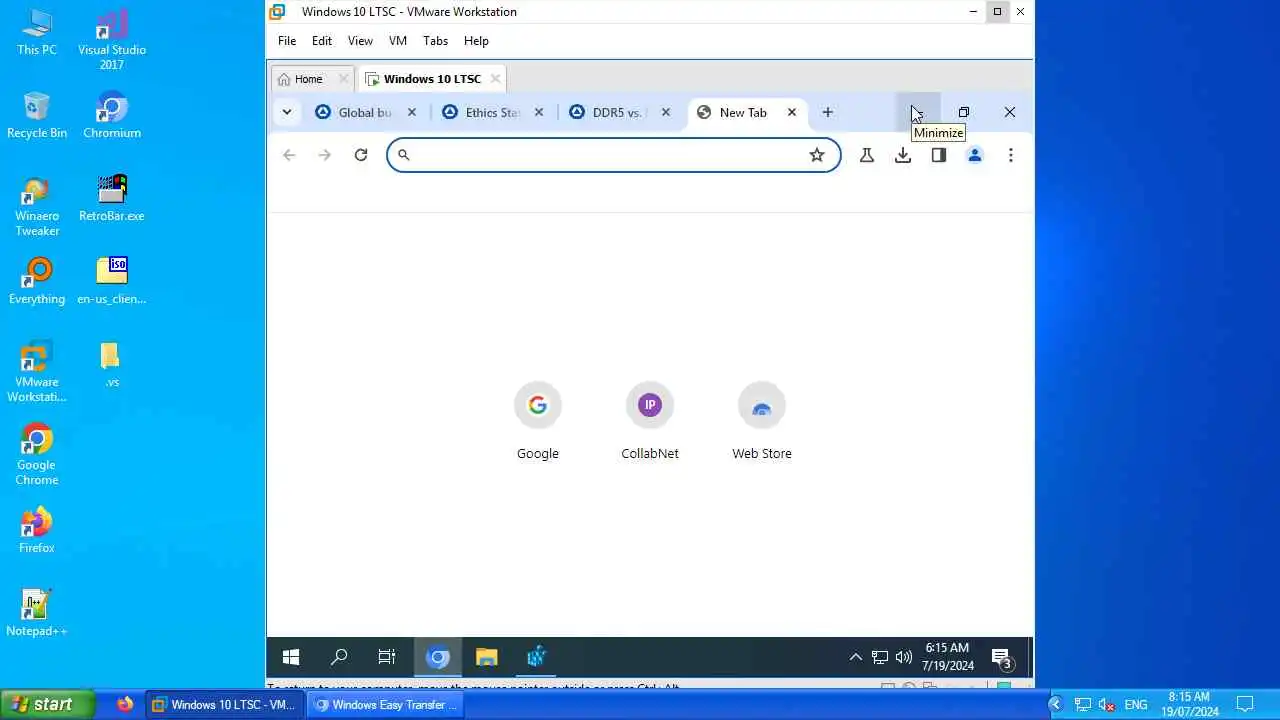Viewport: 1280px width, 720px height.
Task: Open the guest Windows Start button
Action: coord(291,657)
